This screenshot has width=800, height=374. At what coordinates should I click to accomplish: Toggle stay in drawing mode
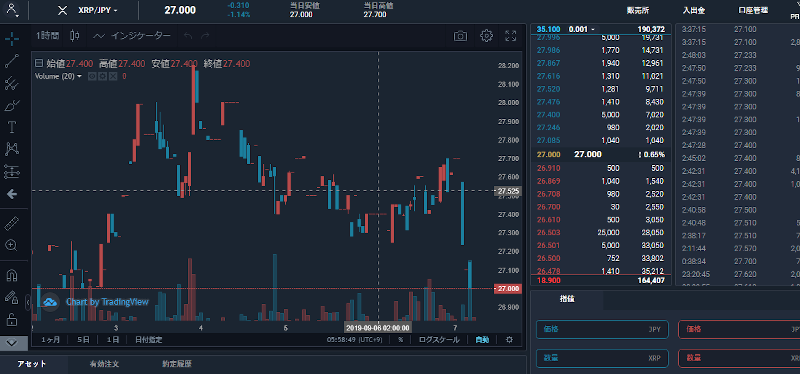tap(12, 297)
